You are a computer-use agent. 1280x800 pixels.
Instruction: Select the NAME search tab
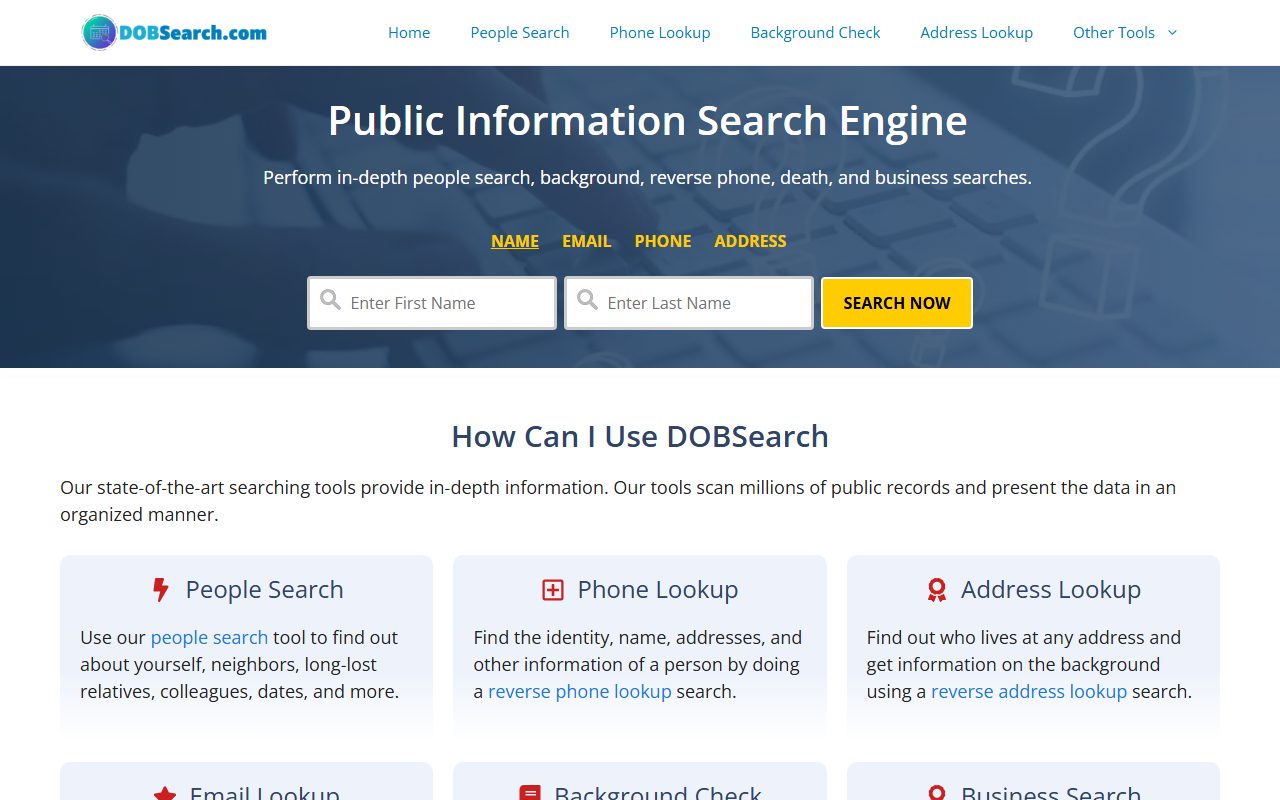click(515, 241)
